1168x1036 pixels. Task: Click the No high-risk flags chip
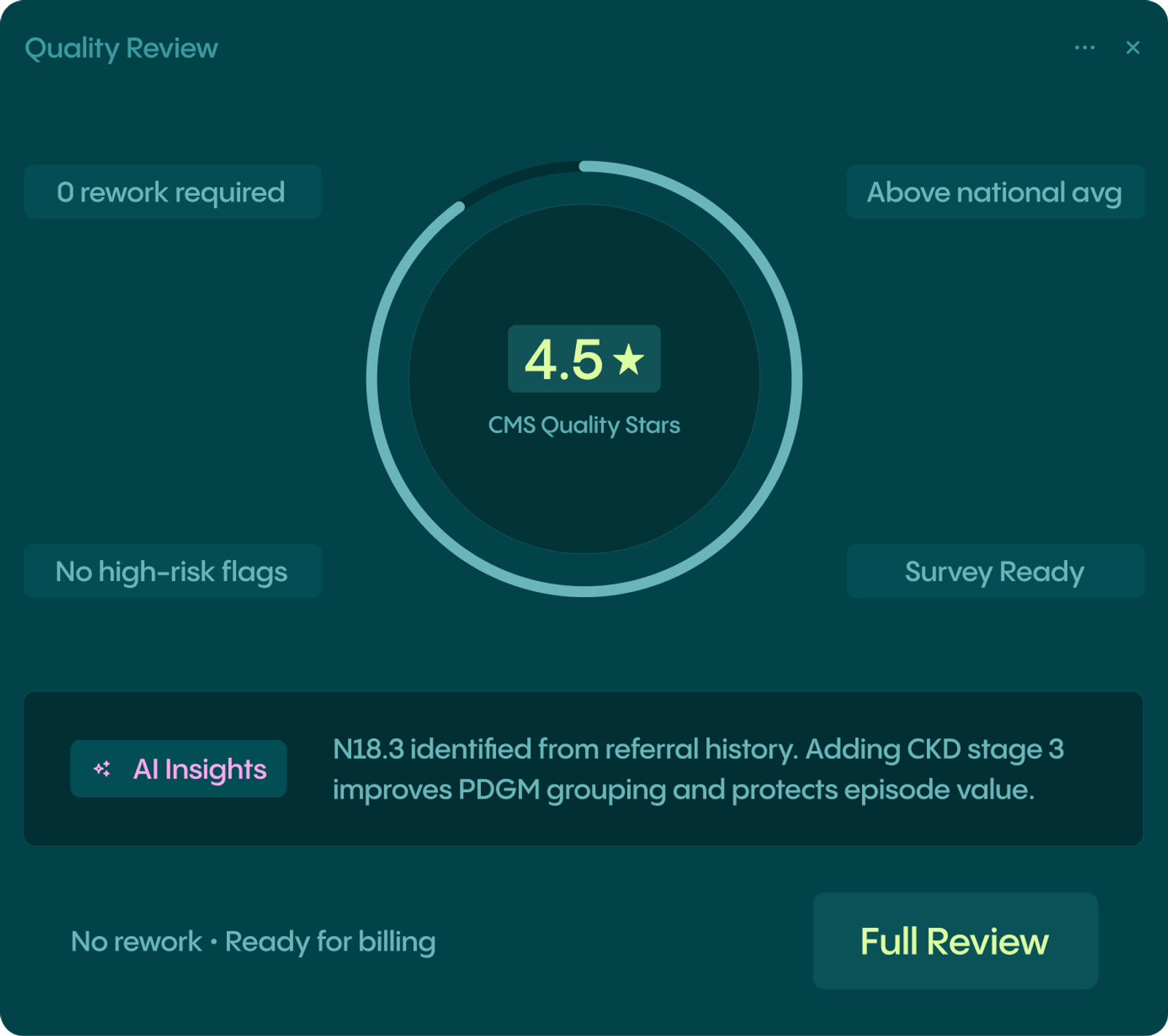172,571
